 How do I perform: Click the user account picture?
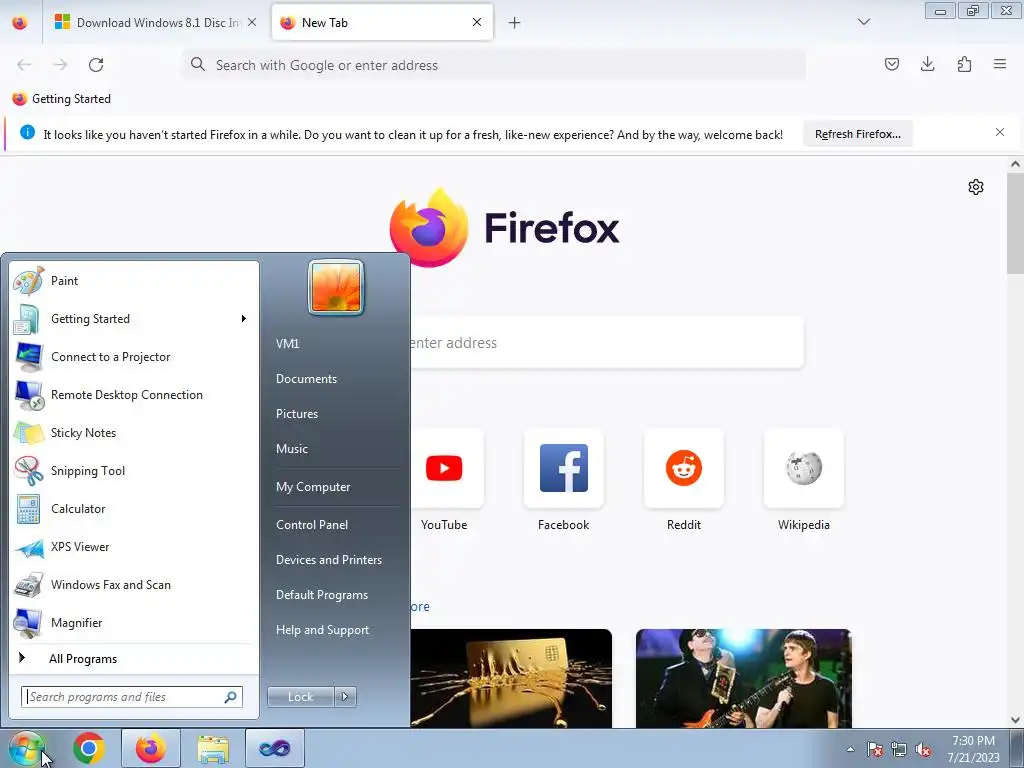pos(336,287)
